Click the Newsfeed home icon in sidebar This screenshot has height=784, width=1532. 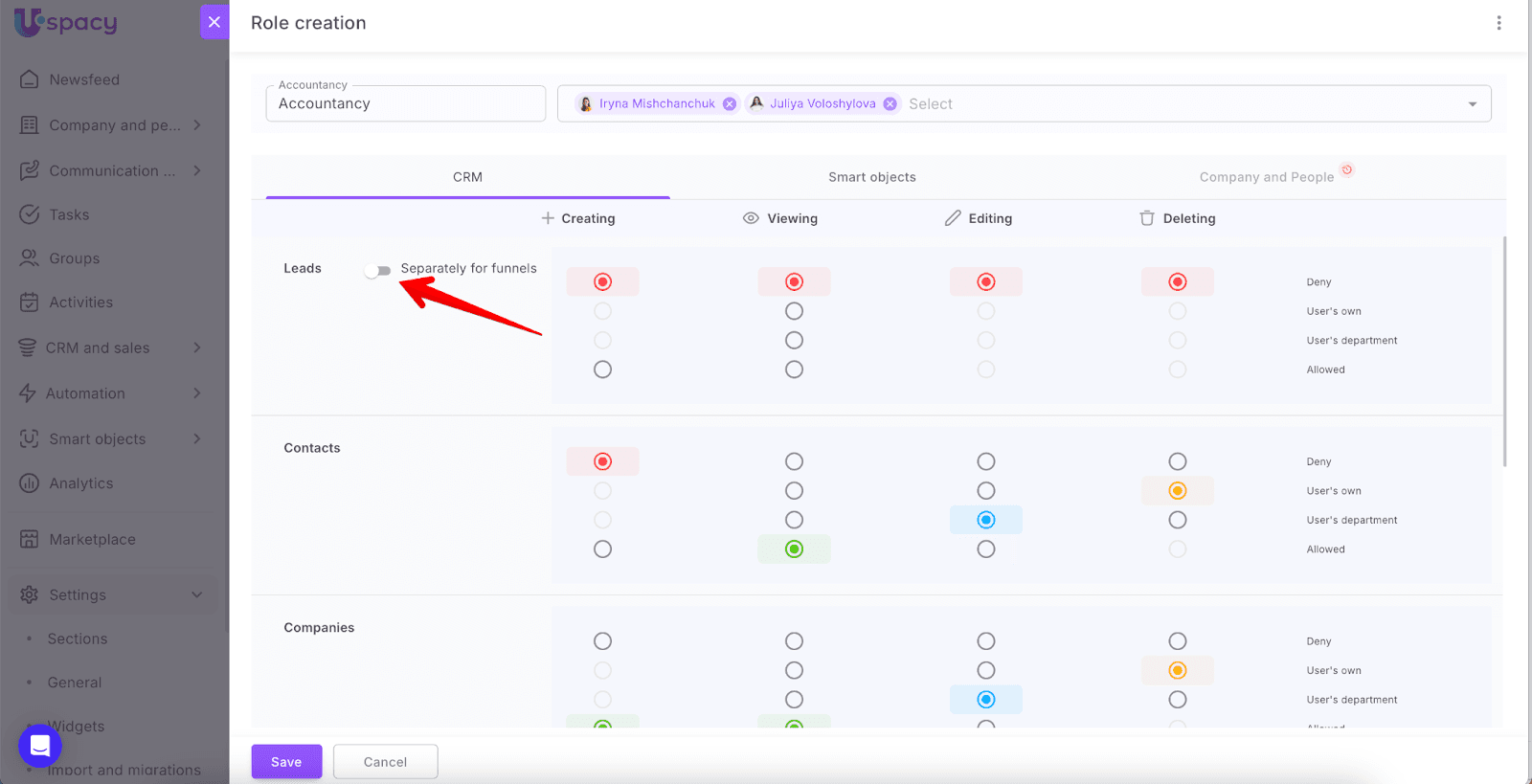tap(30, 79)
